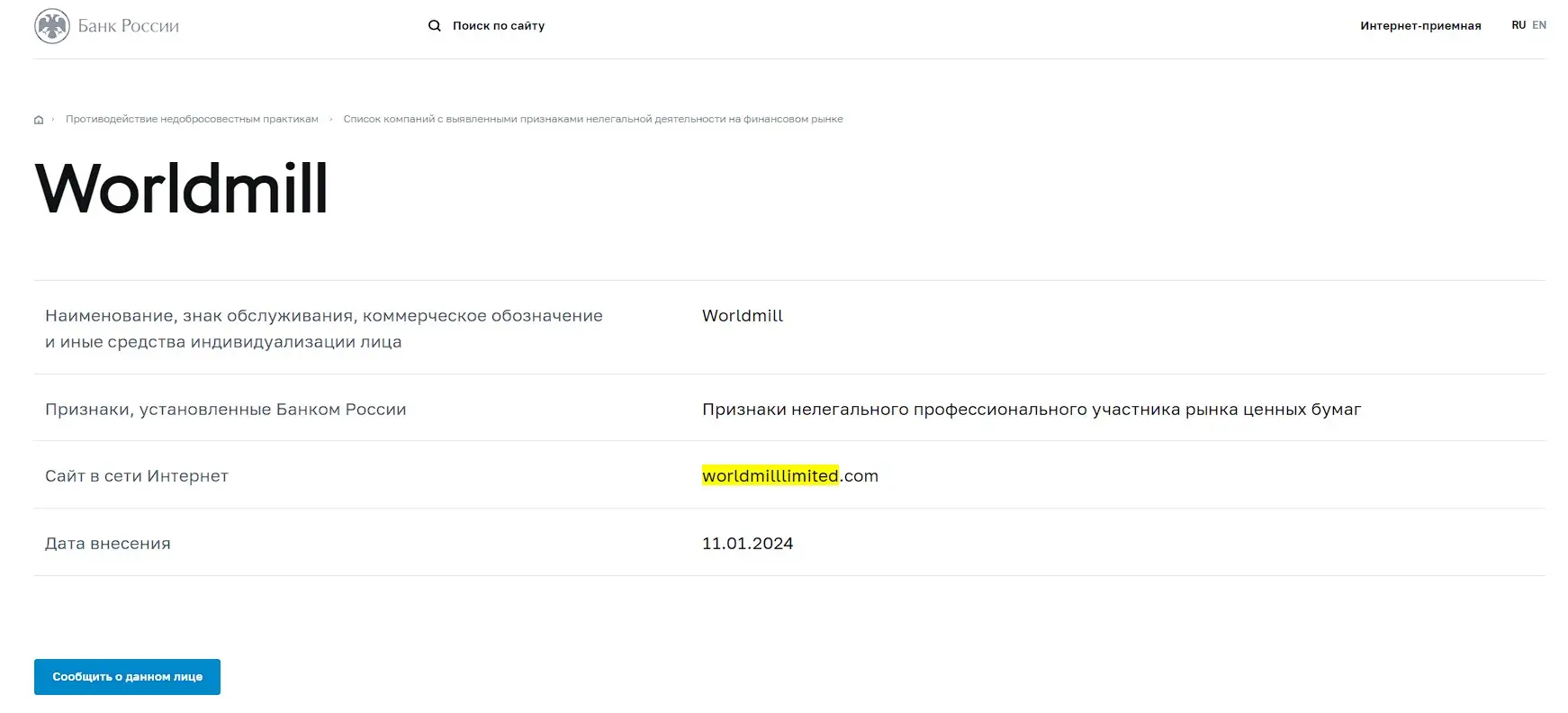Viewport: 1568px width, 713px height.
Task: Click the search magnifier icon
Action: coord(435,26)
